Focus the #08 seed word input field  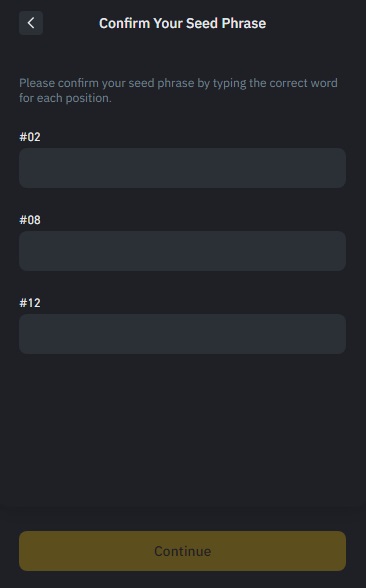pos(182,251)
